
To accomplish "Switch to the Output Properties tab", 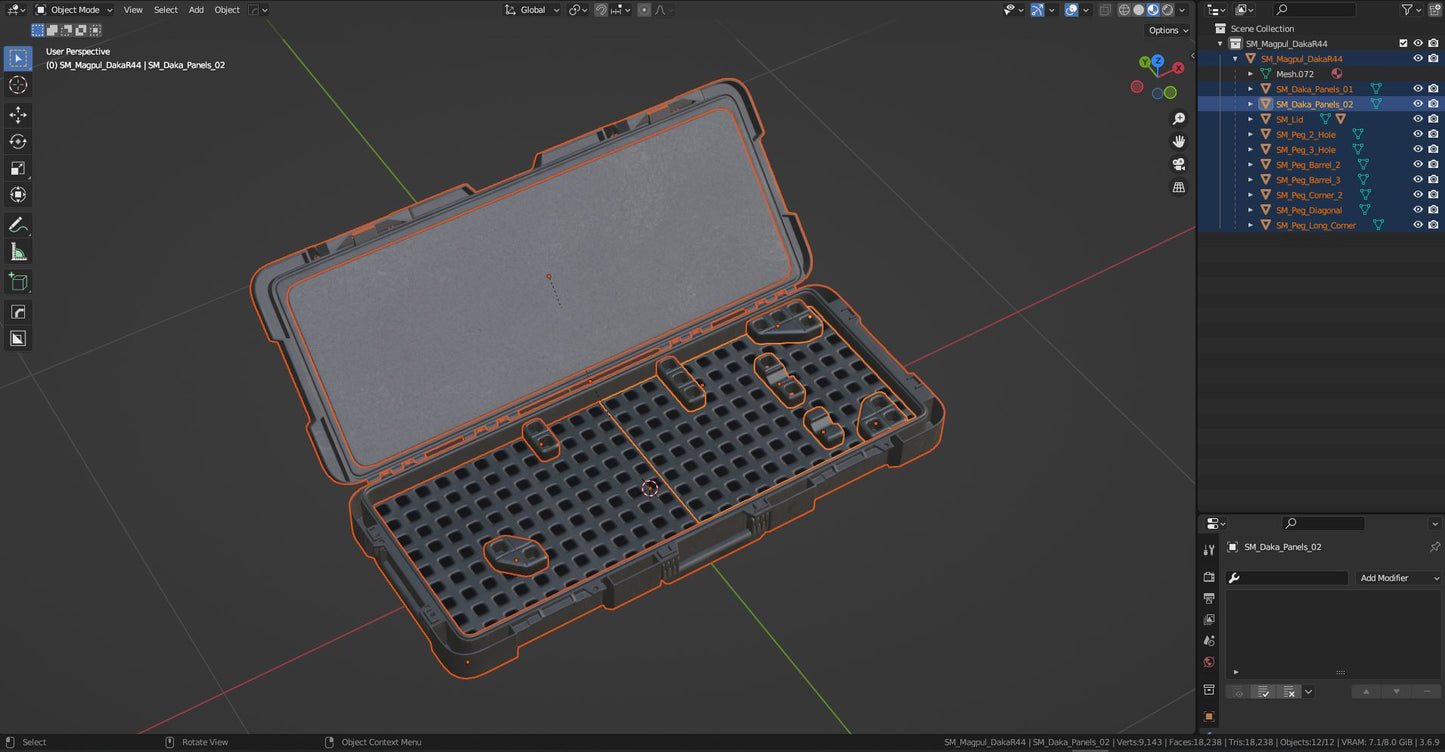I will (x=1208, y=597).
